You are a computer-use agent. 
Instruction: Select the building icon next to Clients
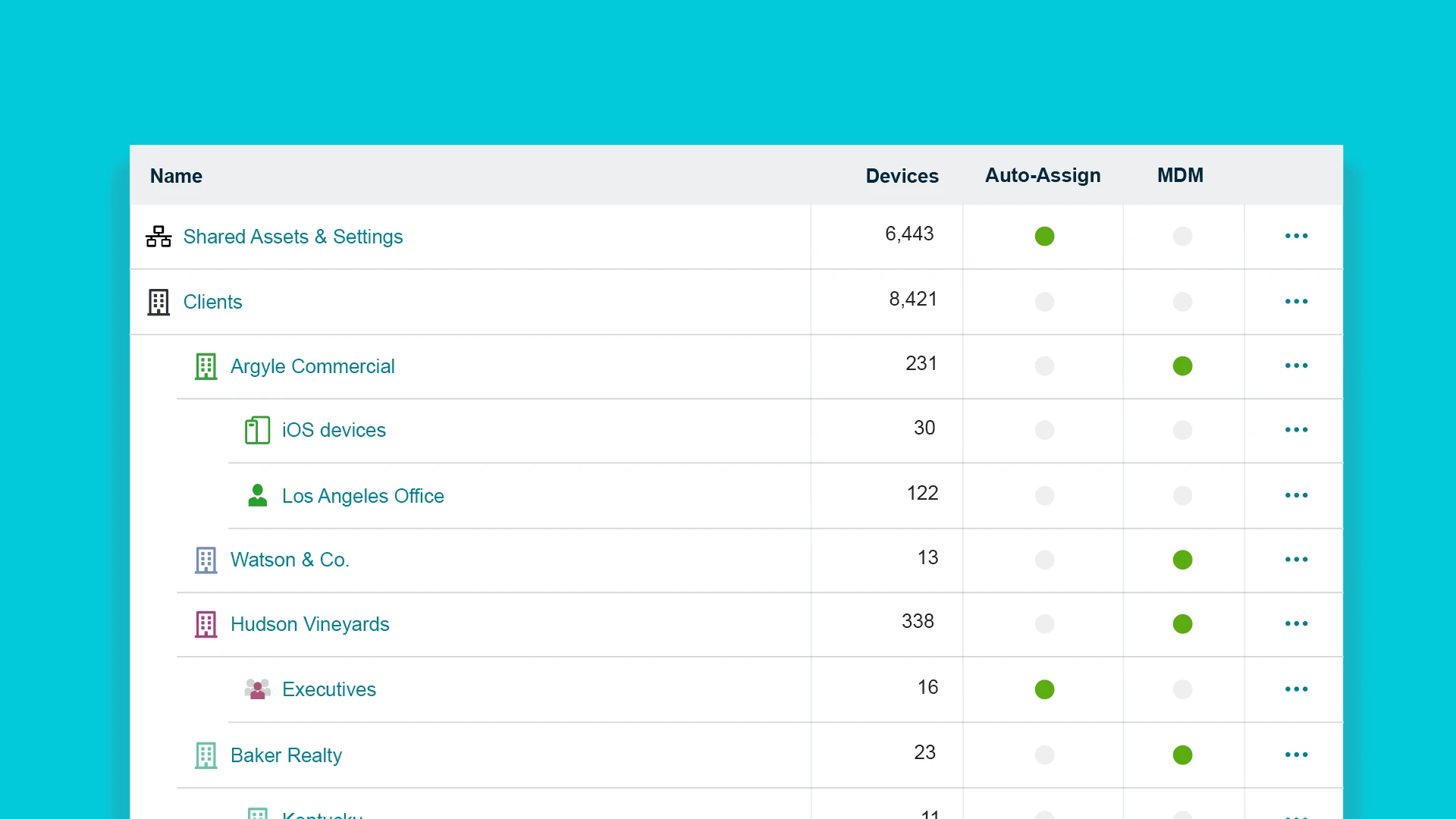pos(158,302)
